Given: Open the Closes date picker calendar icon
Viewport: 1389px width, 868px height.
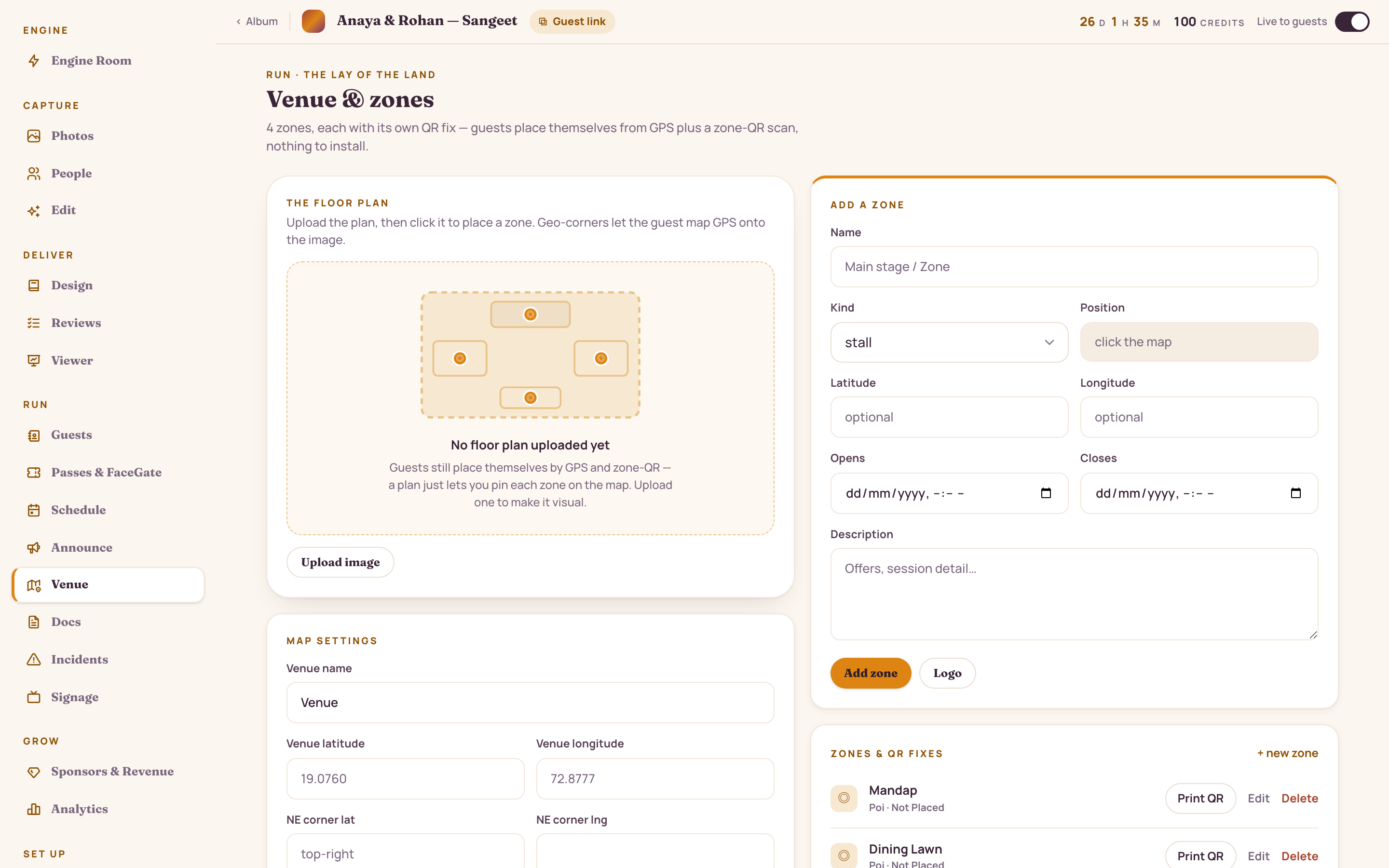Looking at the screenshot, I should tap(1295, 493).
